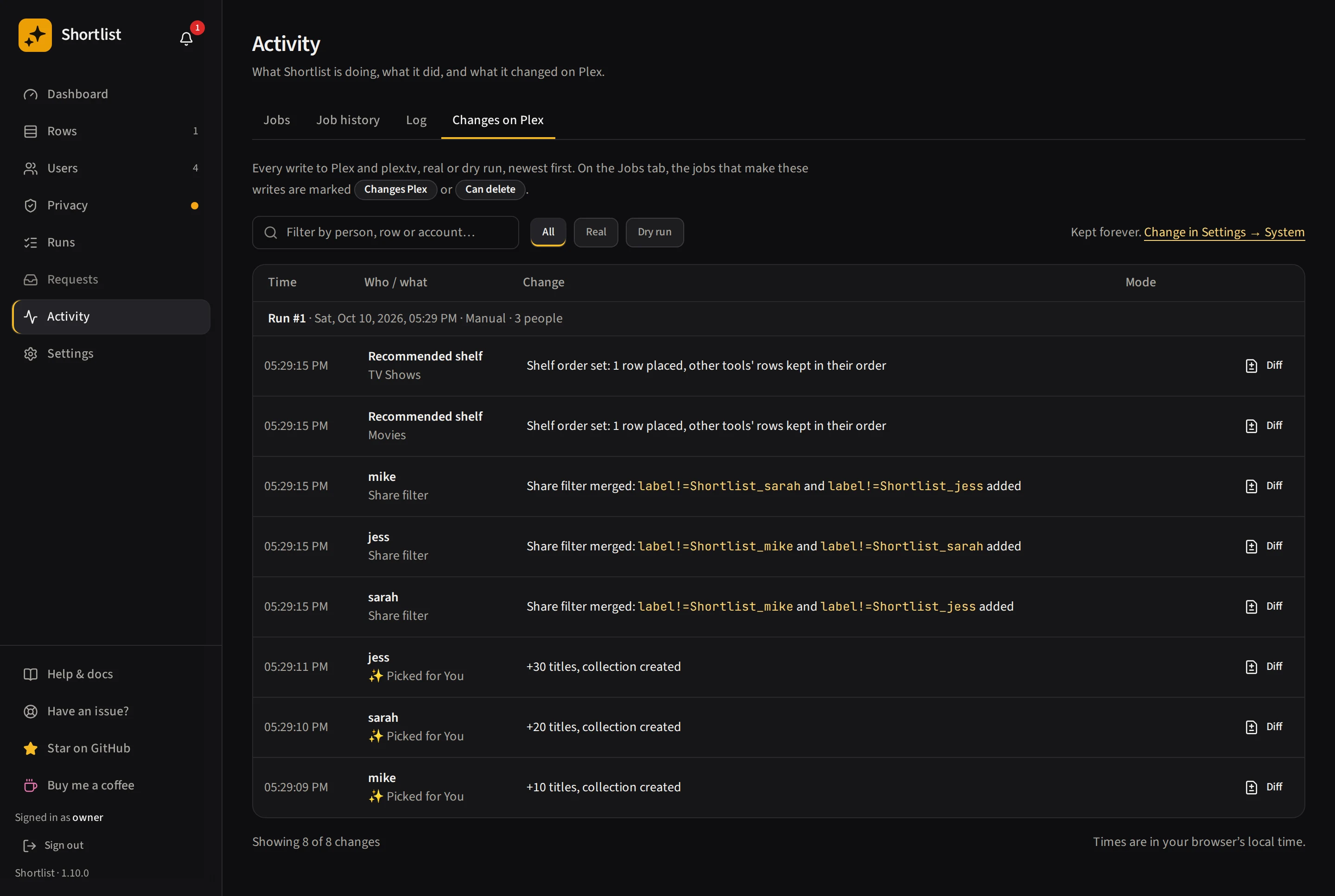This screenshot has height=896, width=1335.
Task: Open Diff for sarah's +20 titles change
Action: pos(1264,727)
